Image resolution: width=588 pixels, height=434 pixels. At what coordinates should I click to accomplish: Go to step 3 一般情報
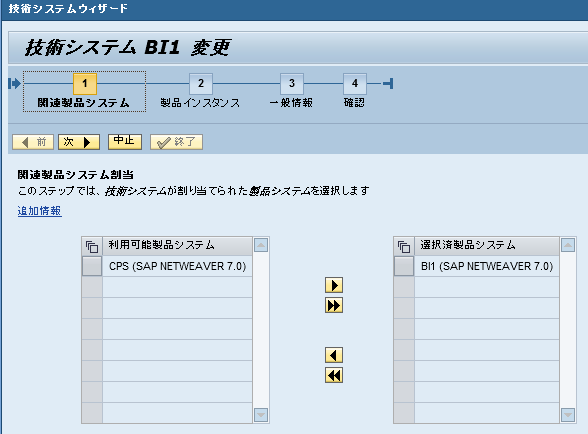[x=291, y=91]
